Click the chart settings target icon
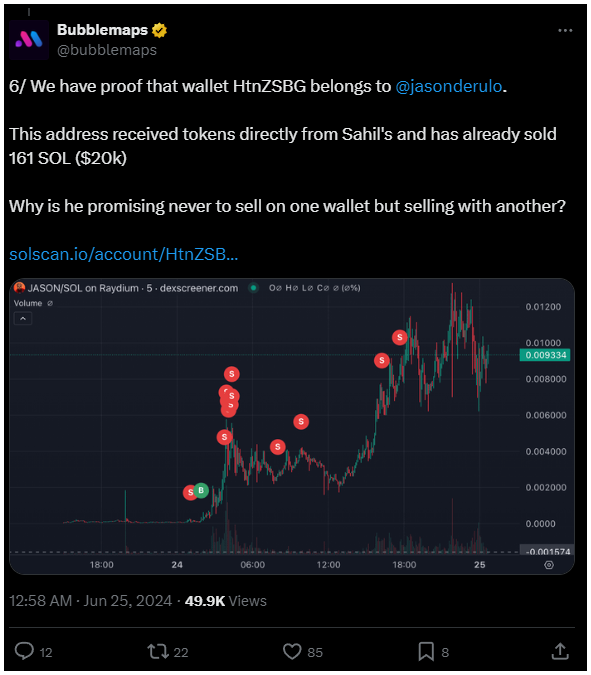 click(549, 565)
